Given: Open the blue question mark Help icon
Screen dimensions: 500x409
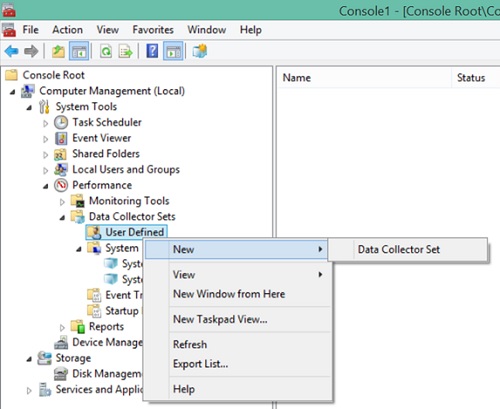Looking at the screenshot, I should (152, 51).
